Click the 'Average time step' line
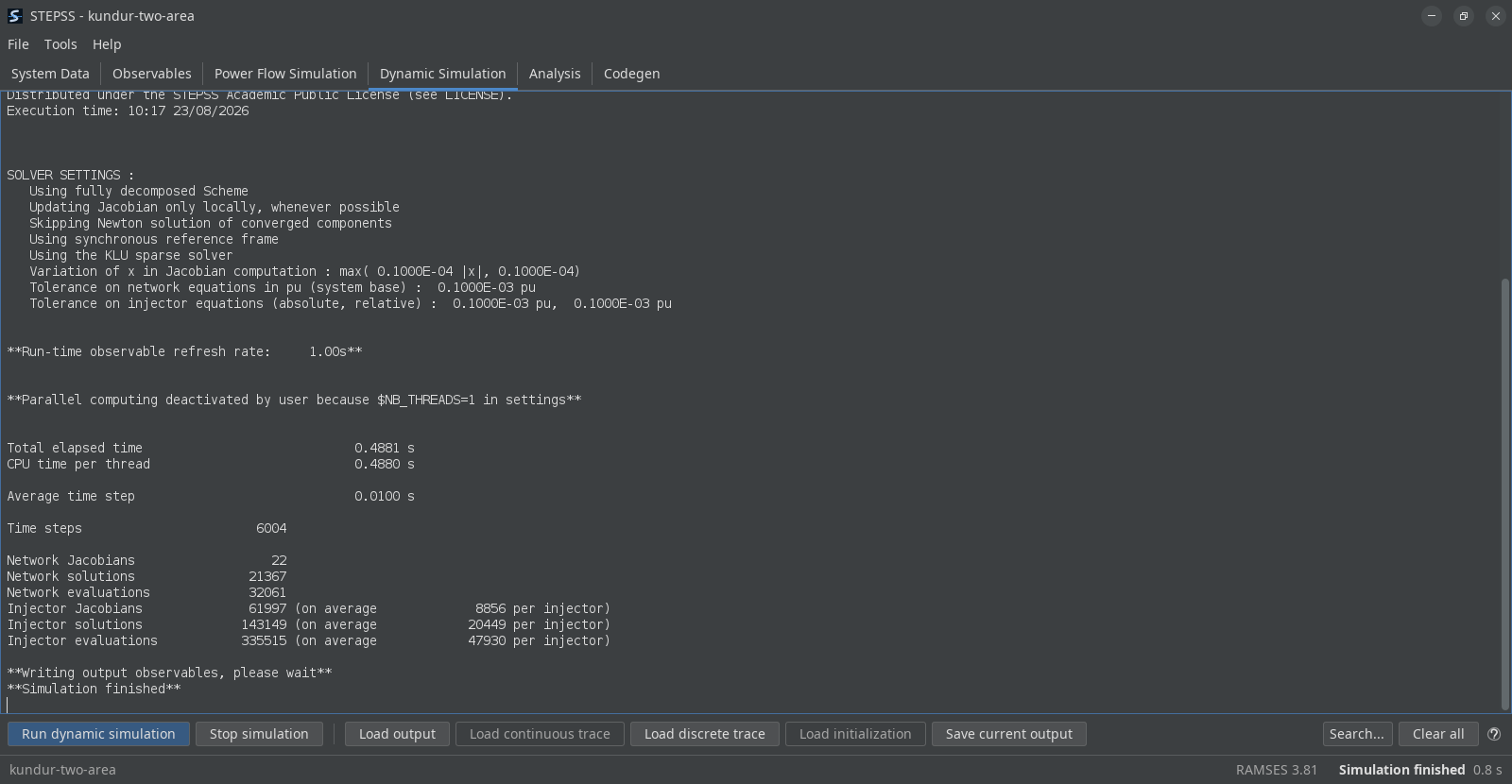Screen dimensions: 1512x784 [211, 496]
